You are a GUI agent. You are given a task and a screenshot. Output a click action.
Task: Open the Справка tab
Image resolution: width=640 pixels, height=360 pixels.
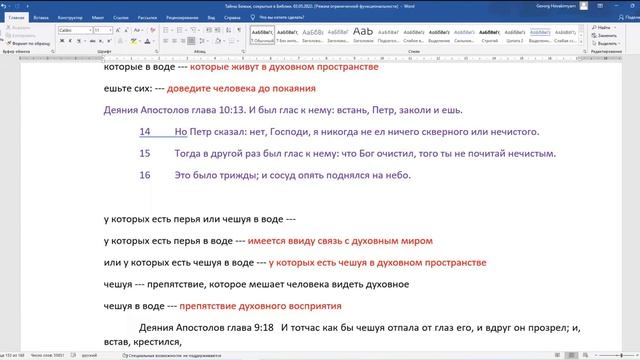[x=232, y=18]
